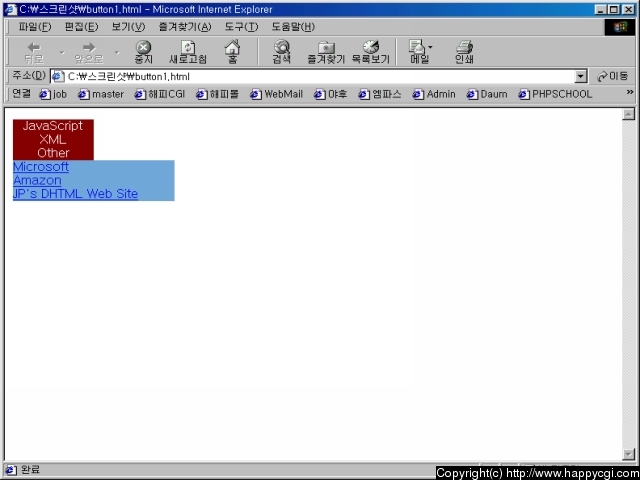The height and width of the screenshot is (480, 640).
Task: Open the Daum links bar shortcut
Action: 487,94
